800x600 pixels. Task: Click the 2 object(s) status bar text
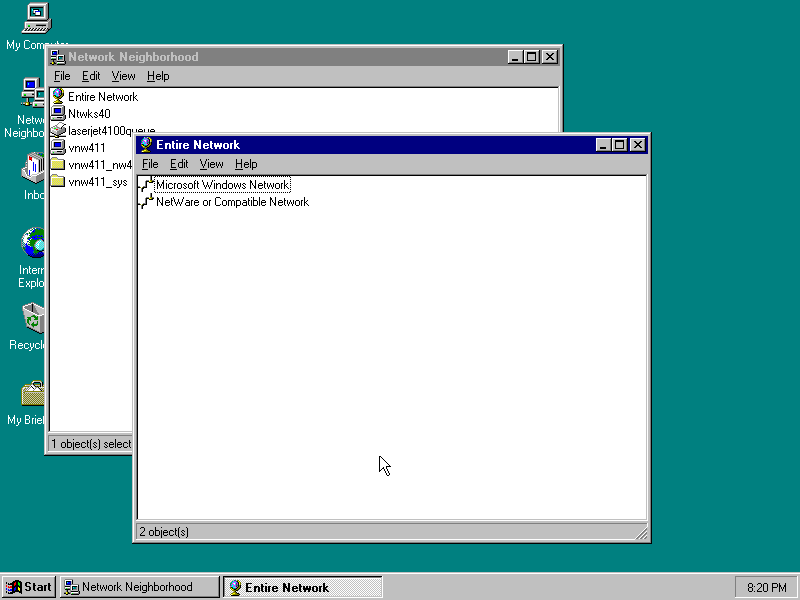[x=164, y=532]
